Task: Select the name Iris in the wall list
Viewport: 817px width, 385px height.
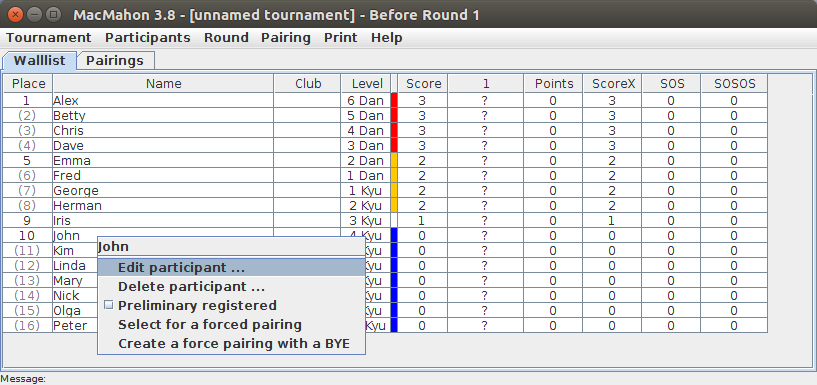Action: (x=61, y=220)
